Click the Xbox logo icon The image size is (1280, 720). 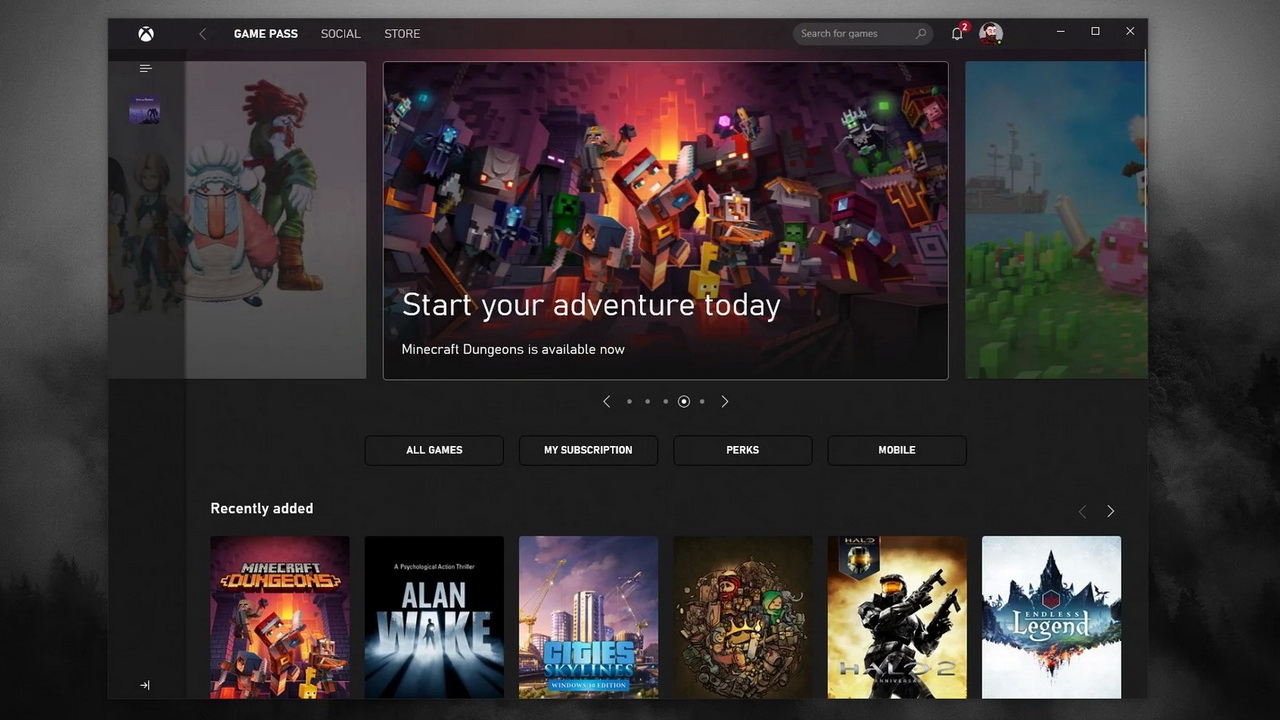(x=146, y=34)
